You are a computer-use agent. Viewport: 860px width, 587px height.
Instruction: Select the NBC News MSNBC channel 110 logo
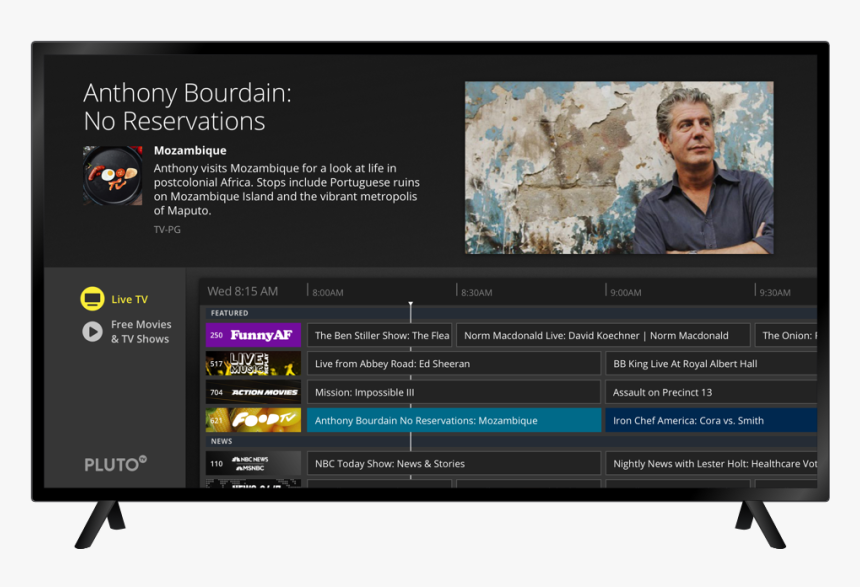[253, 464]
